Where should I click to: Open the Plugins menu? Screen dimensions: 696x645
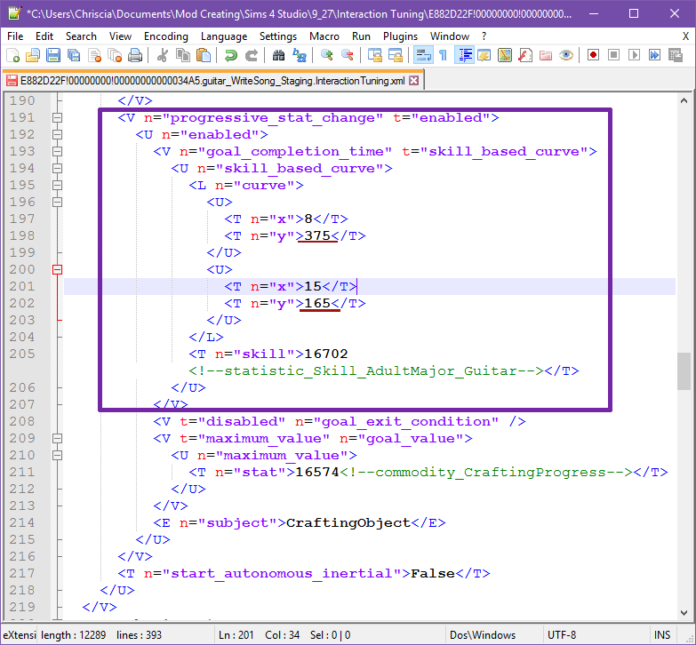[x=400, y=36]
